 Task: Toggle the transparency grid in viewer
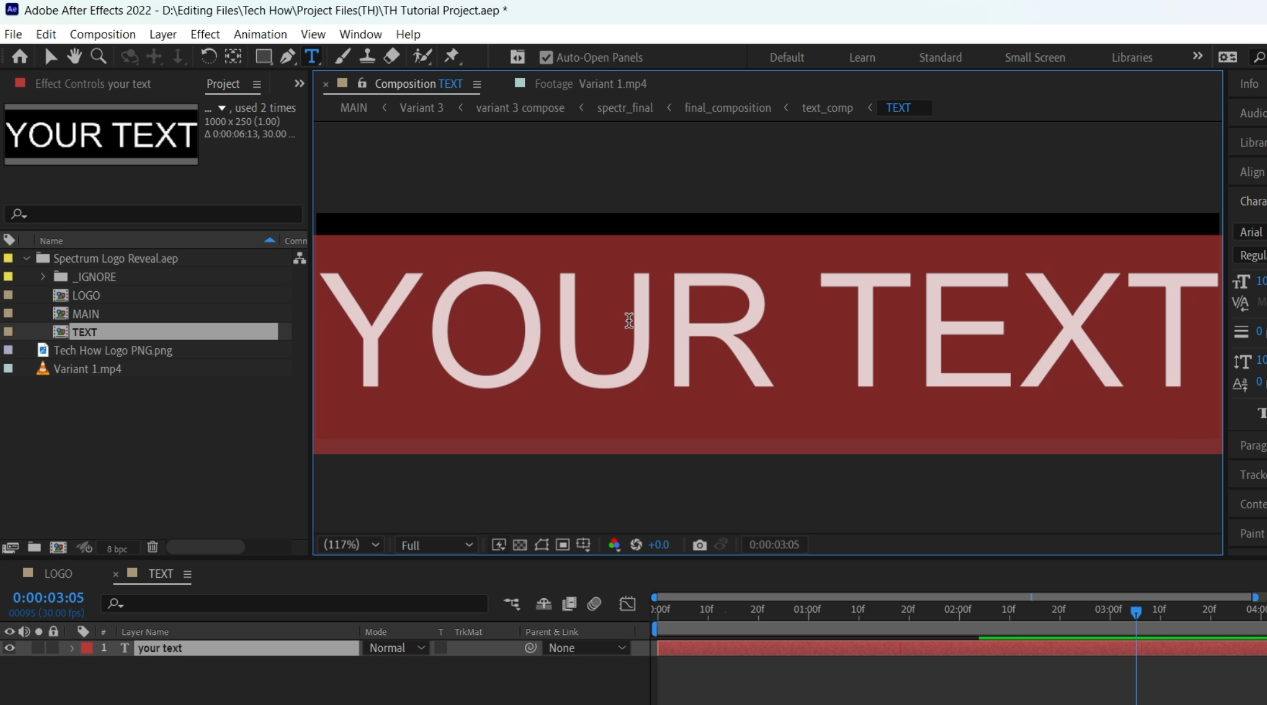[520, 545]
